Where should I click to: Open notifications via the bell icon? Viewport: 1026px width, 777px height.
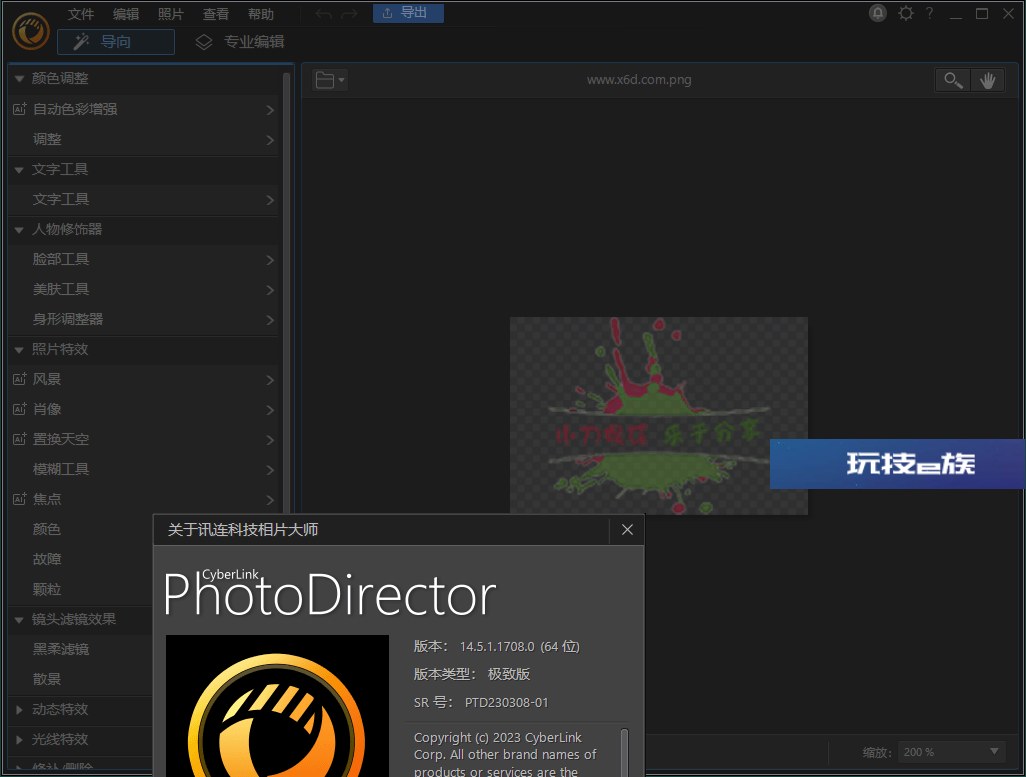point(877,13)
